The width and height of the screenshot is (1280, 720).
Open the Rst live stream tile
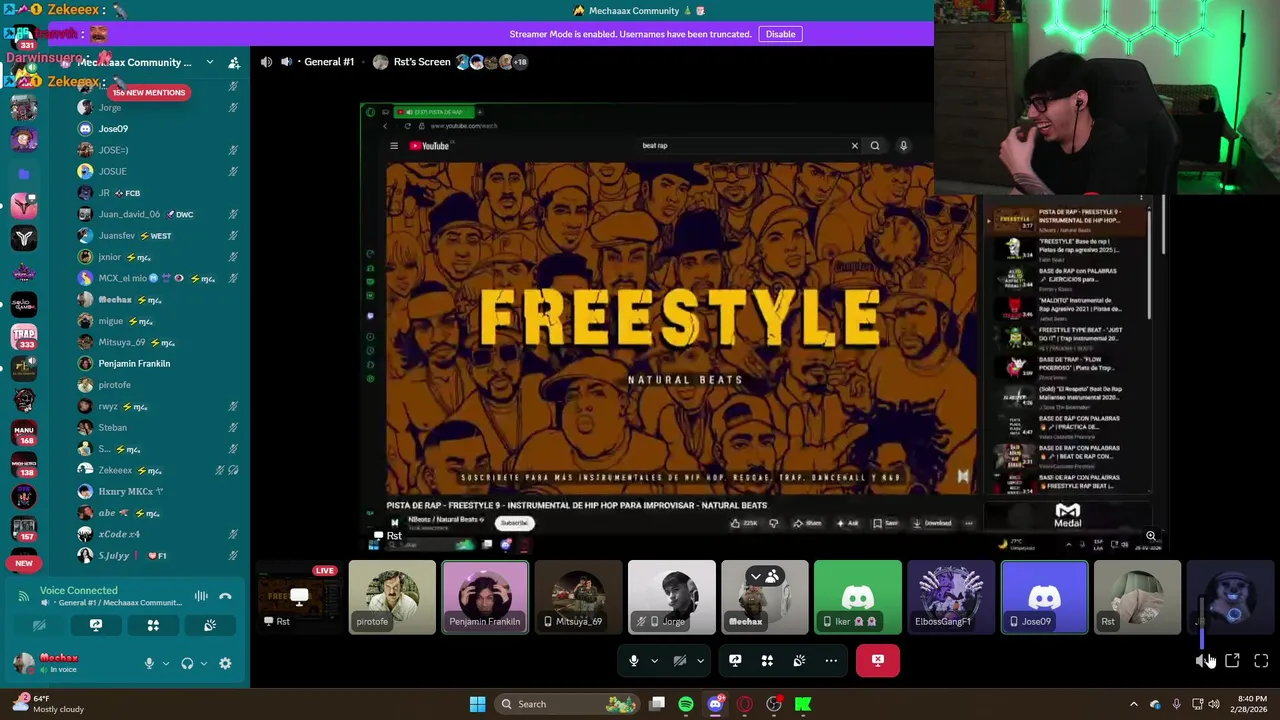299,597
